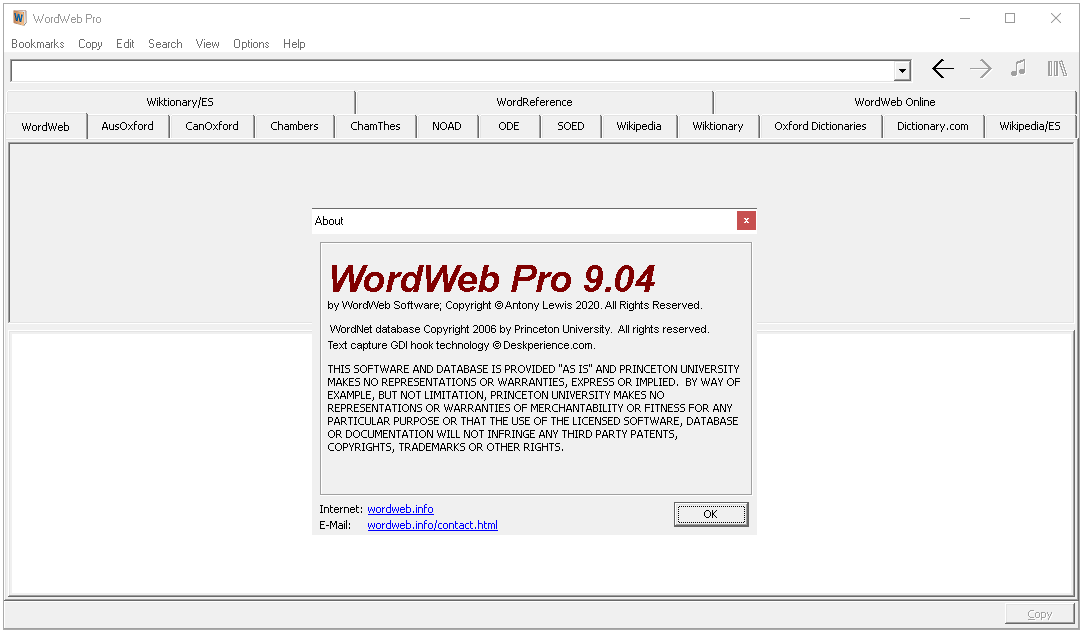Select the Oxford Dictionaries tab
This screenshot has width=1081, height=631.
tap(820, 126)
